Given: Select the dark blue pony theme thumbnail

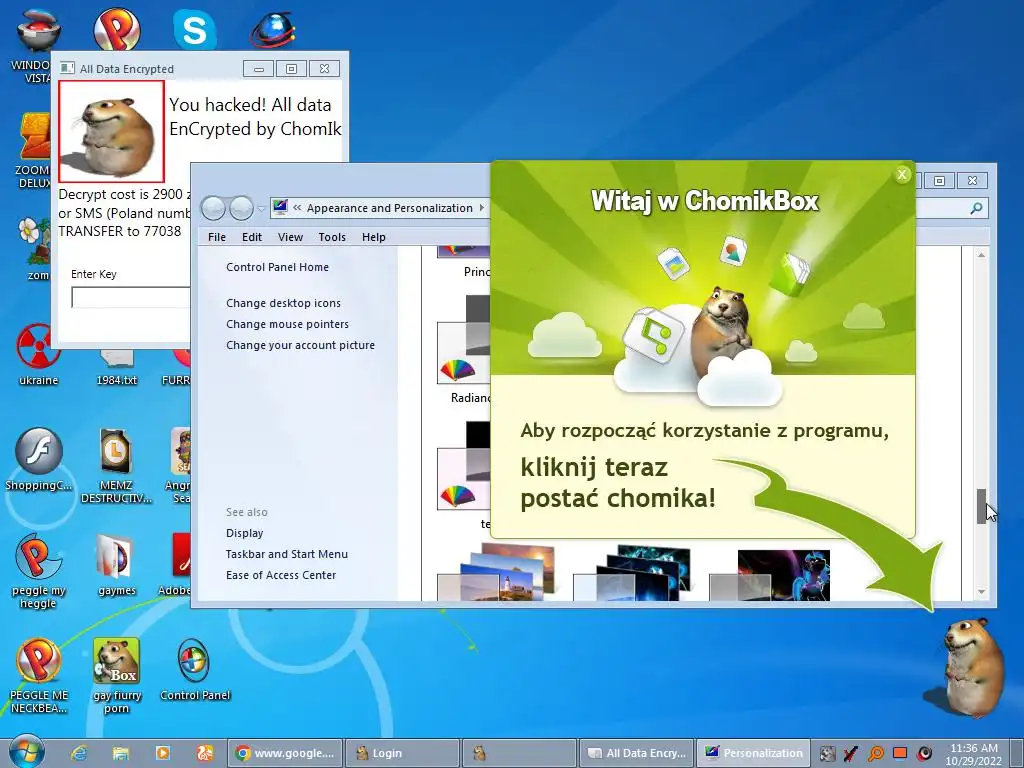Looking at the screenshot, I should pyautogui.click(x=769, y=575).
